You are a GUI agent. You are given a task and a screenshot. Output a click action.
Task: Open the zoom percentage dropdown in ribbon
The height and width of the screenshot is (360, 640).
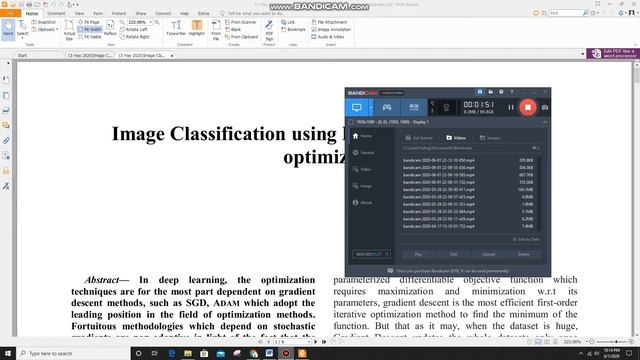151,22
